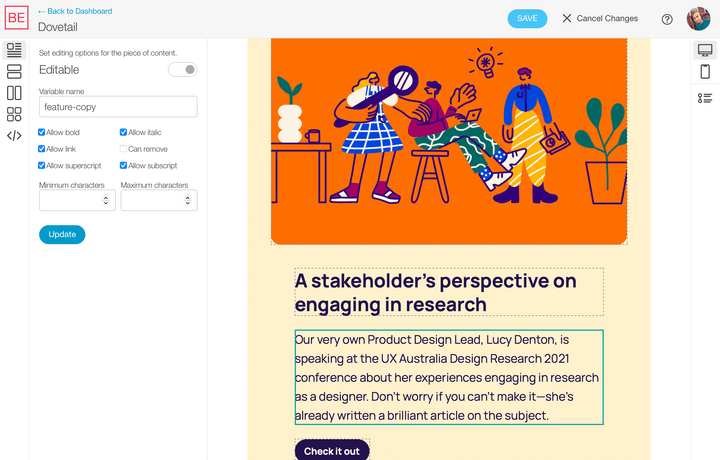The image size is (720, 460).
Task: Click the Variable name input field
Action: tap(118, 106)
